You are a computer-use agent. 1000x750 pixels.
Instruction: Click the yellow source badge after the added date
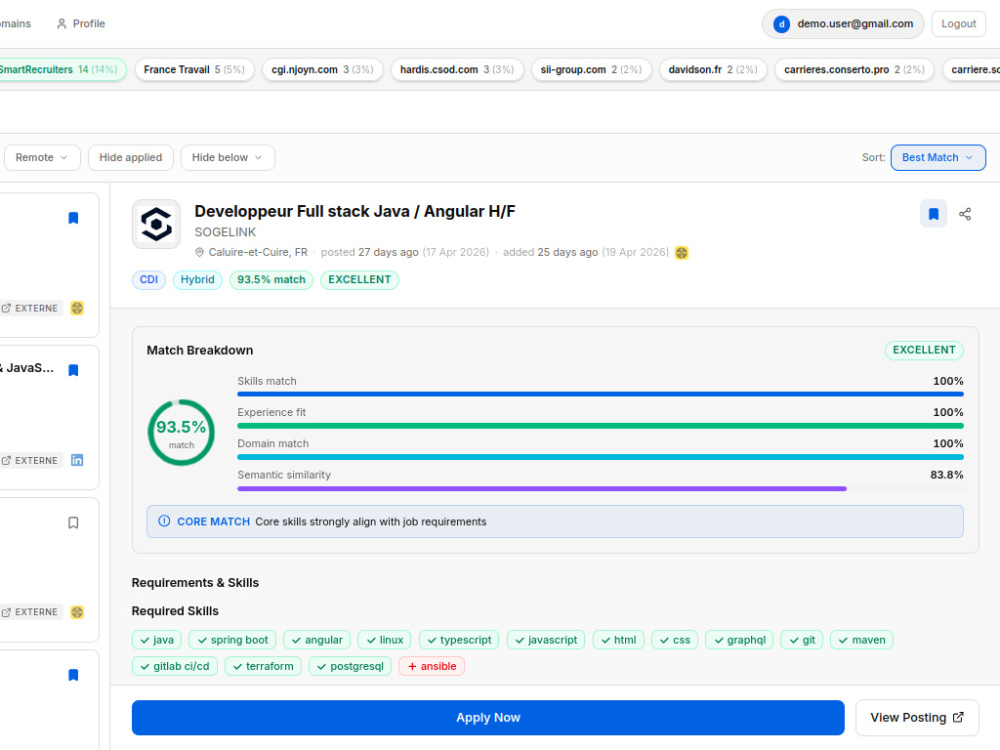681,253
